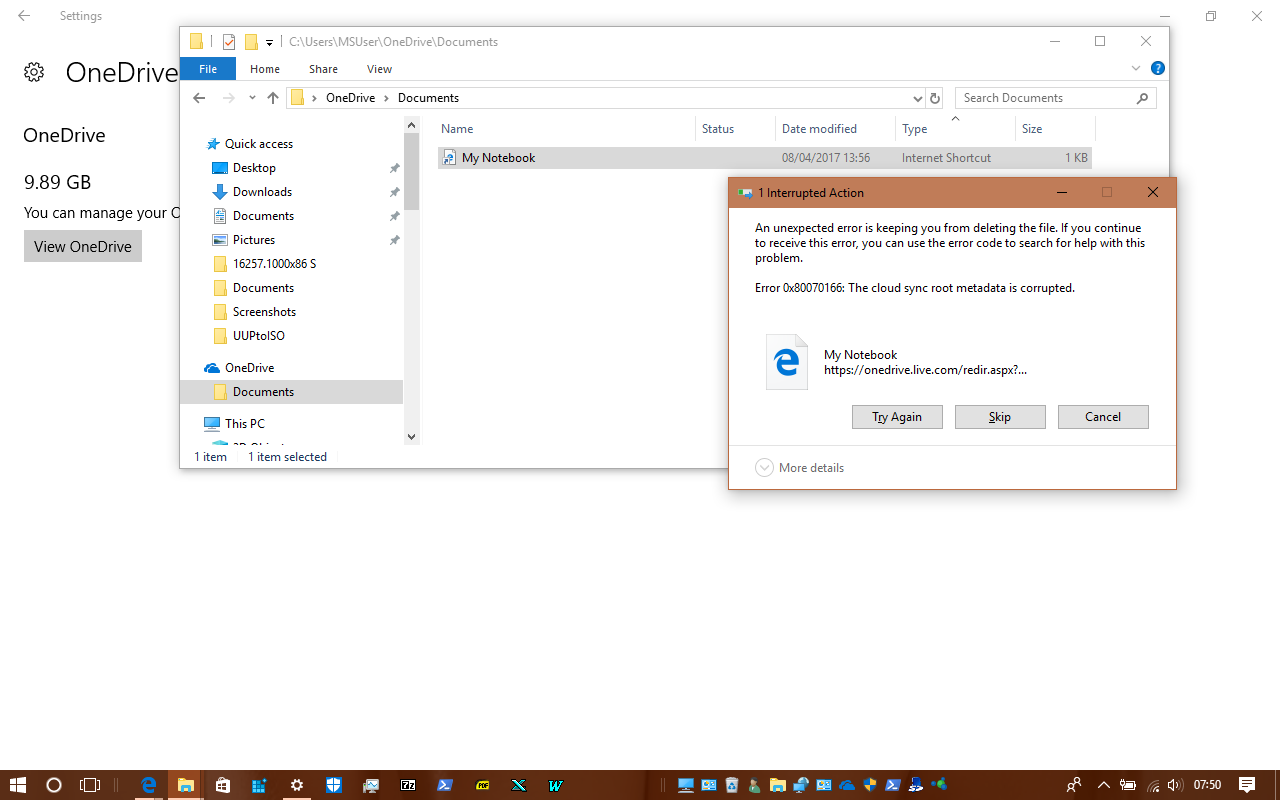Open the address bar history dropdown
Image resolution: width=1280 pixels, height=800 pixels.
tap(918, 98)
